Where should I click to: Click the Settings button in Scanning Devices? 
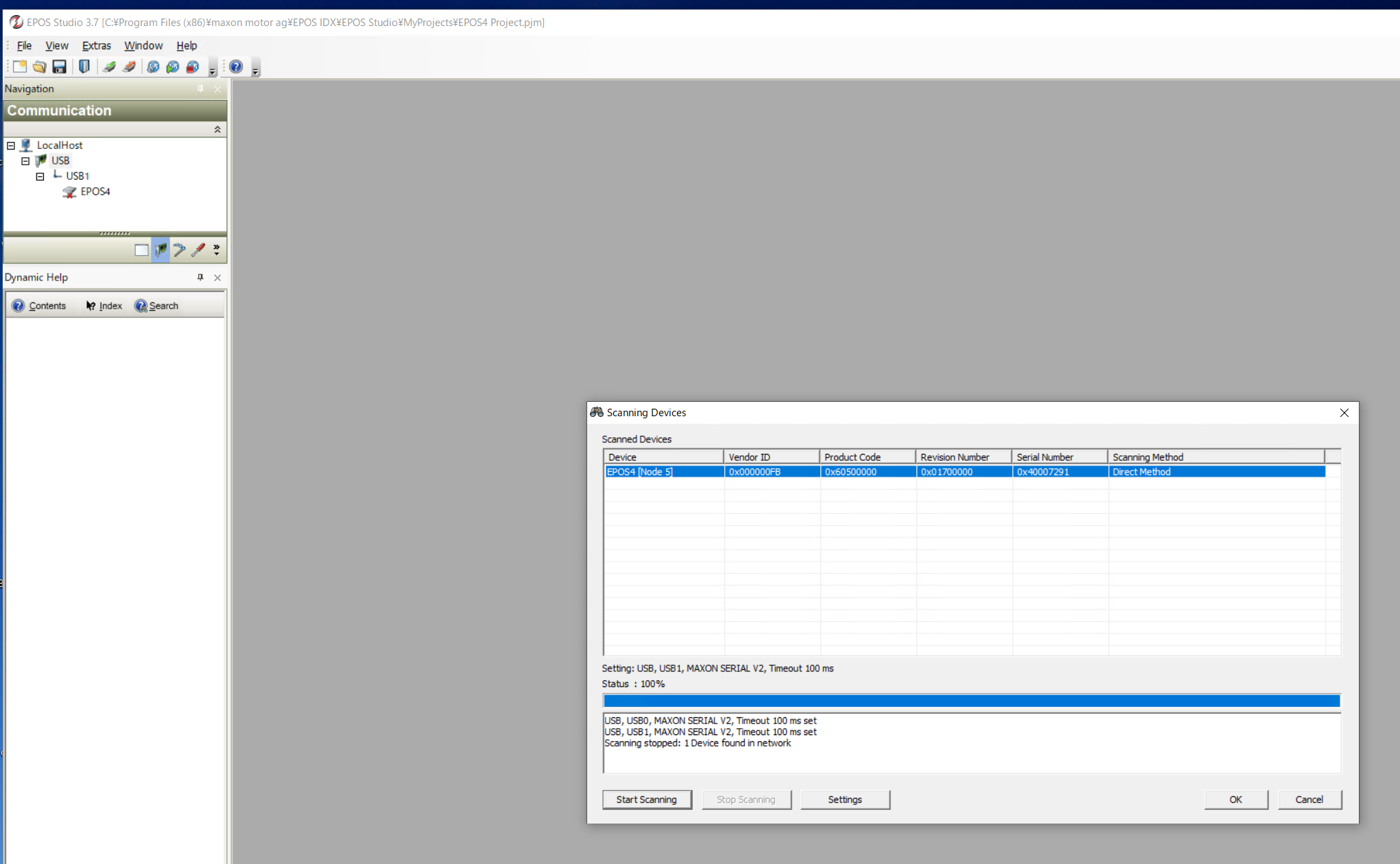[x=844, y=800]
